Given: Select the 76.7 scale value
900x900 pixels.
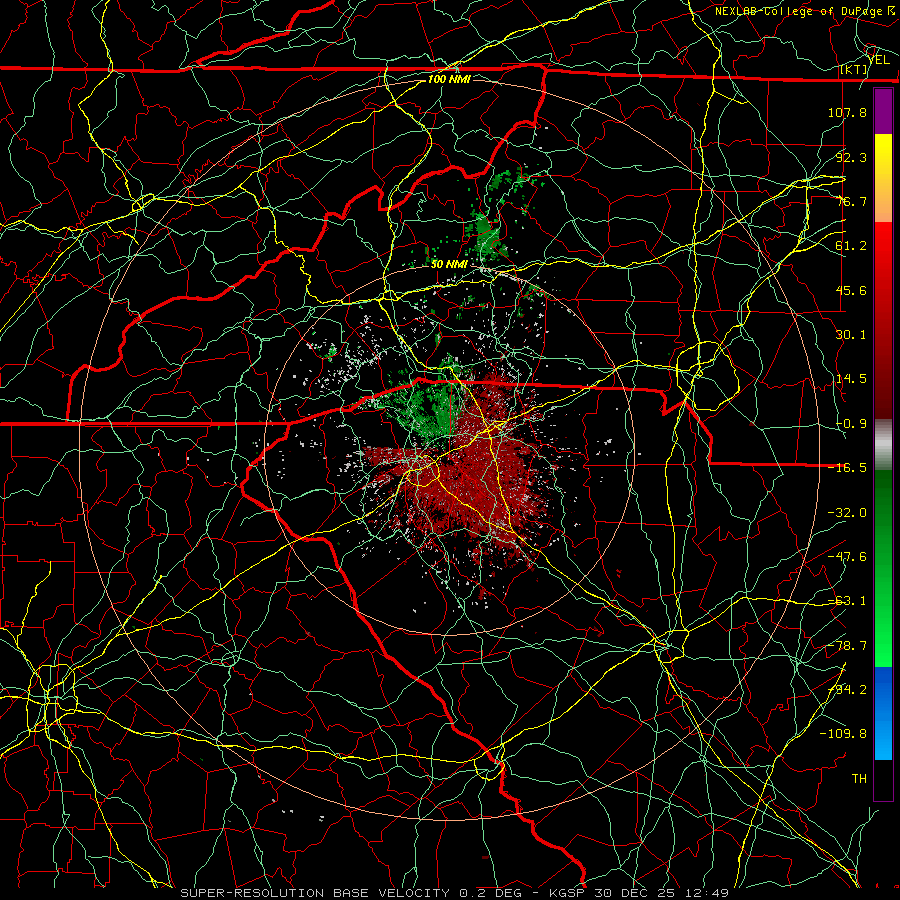Looking at the screenshot, I should [x=851, y=201].
